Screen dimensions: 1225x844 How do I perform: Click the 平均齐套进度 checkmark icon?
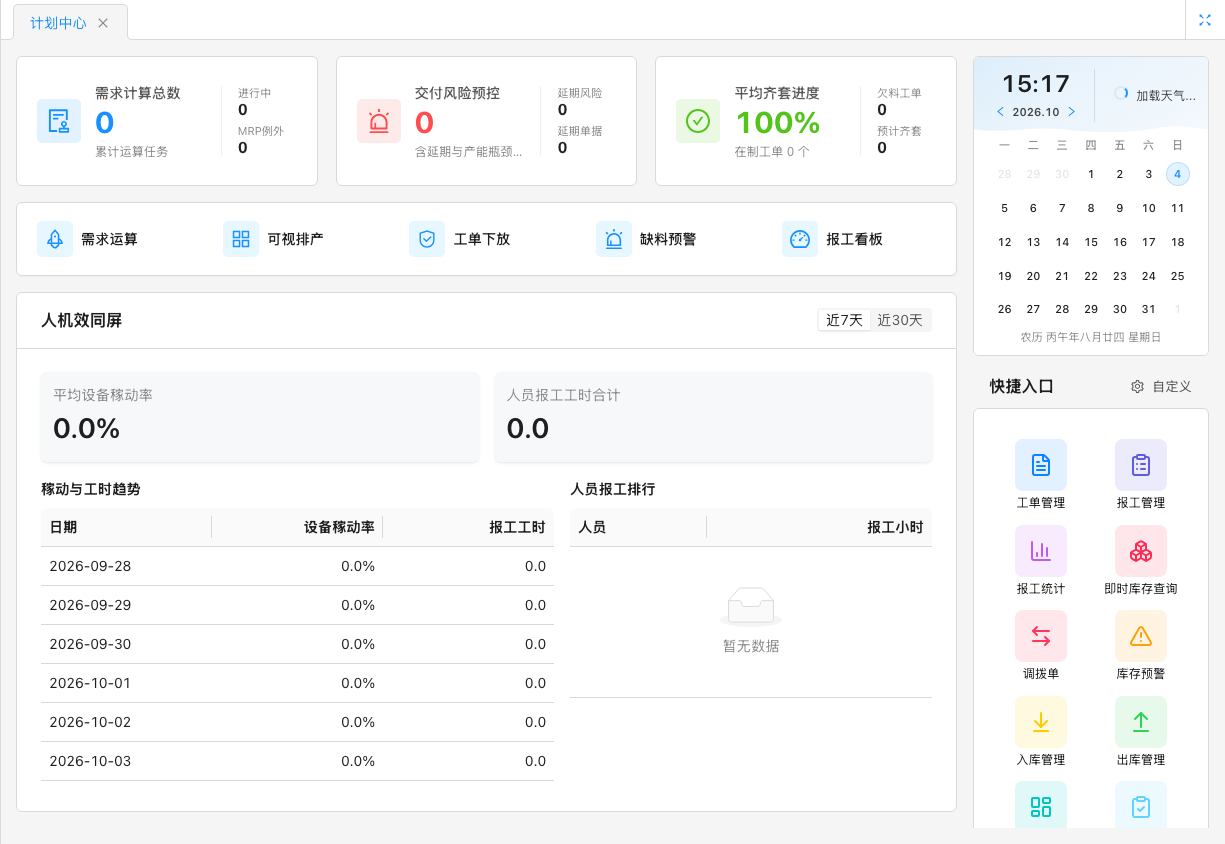698,121
